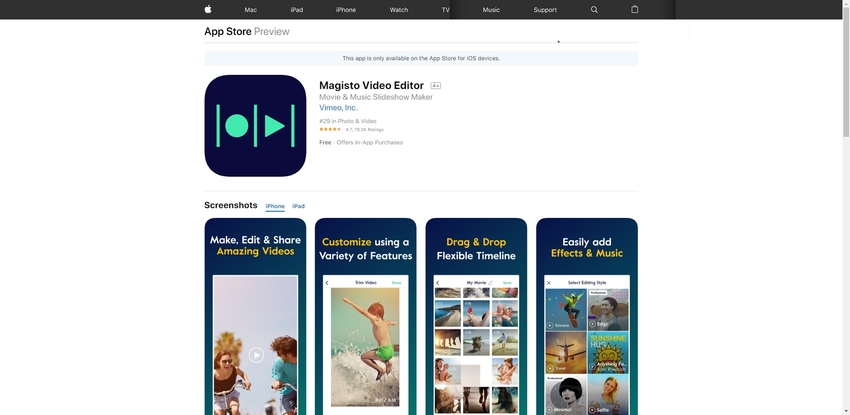
Task: Switch to iPad screenshots tab
Action: coord(298,206)
